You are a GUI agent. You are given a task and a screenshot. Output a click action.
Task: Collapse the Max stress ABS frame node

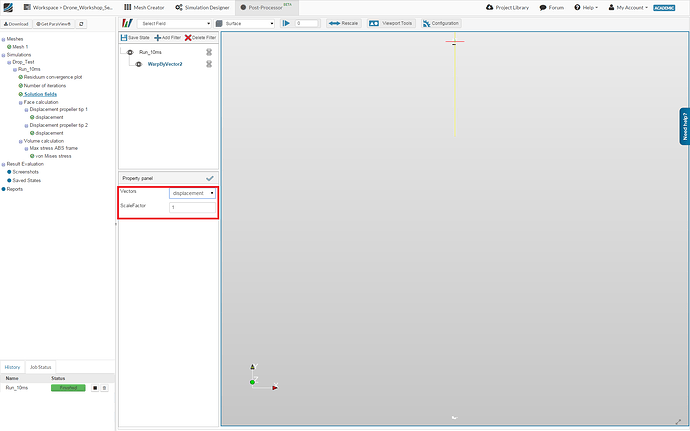[26, 149]
